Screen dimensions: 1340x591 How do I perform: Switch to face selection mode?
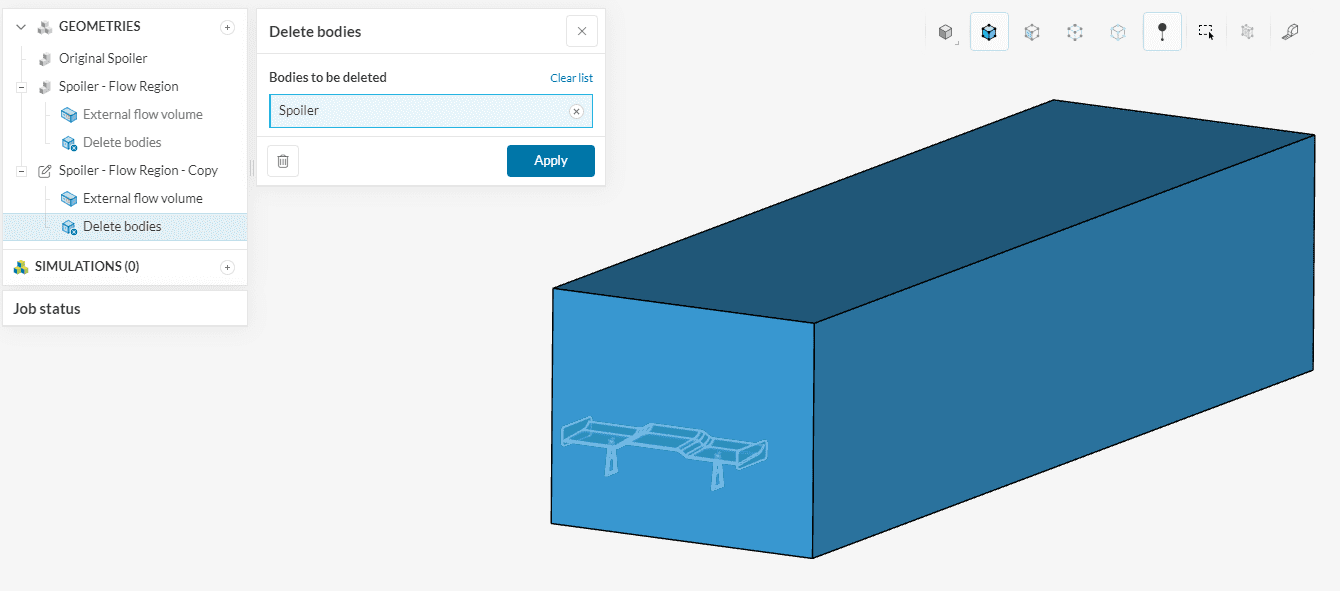click(1032, 32)
